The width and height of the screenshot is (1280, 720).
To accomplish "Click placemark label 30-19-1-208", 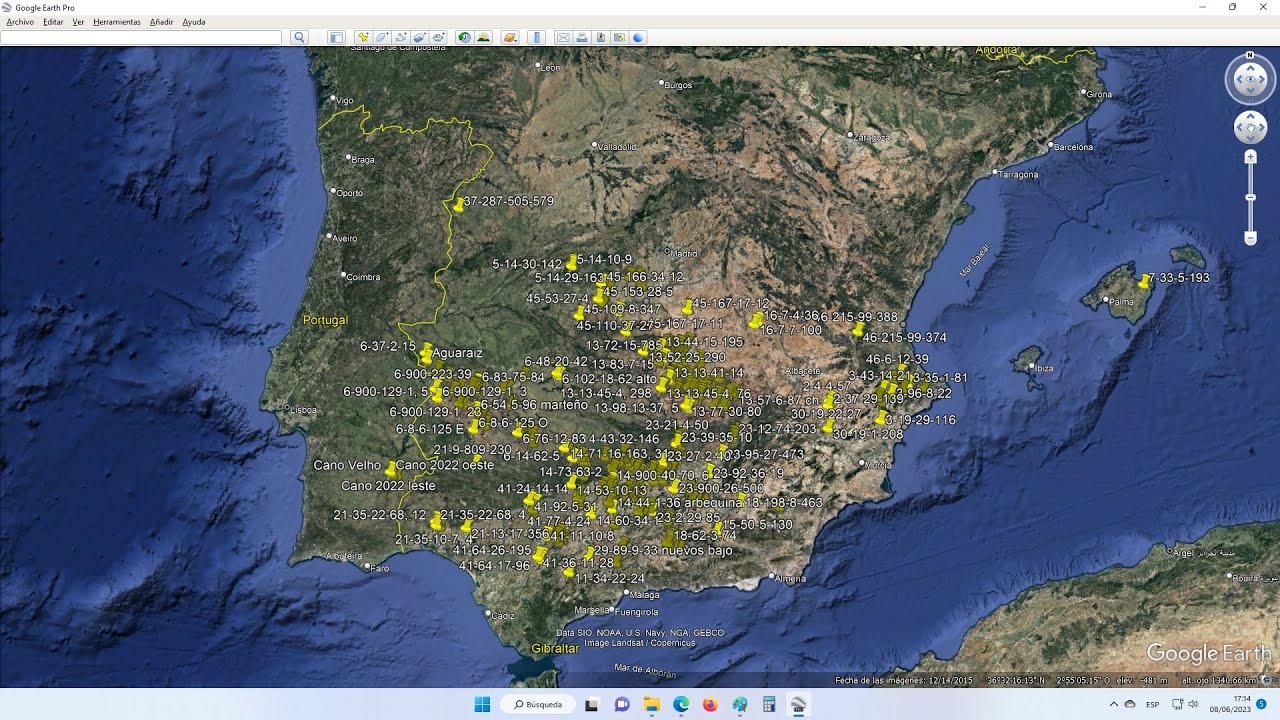I will 868,434.
